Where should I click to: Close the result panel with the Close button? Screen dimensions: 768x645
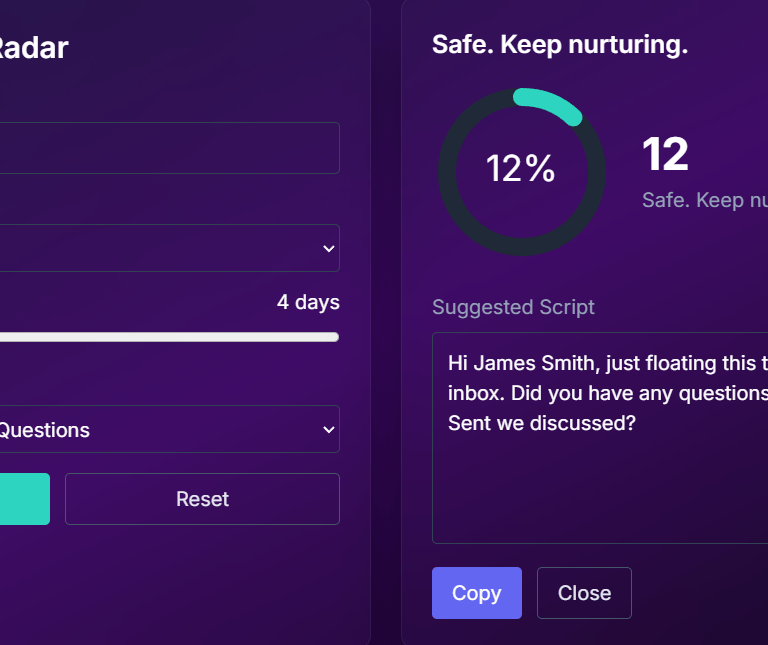[x=584, y=593]
